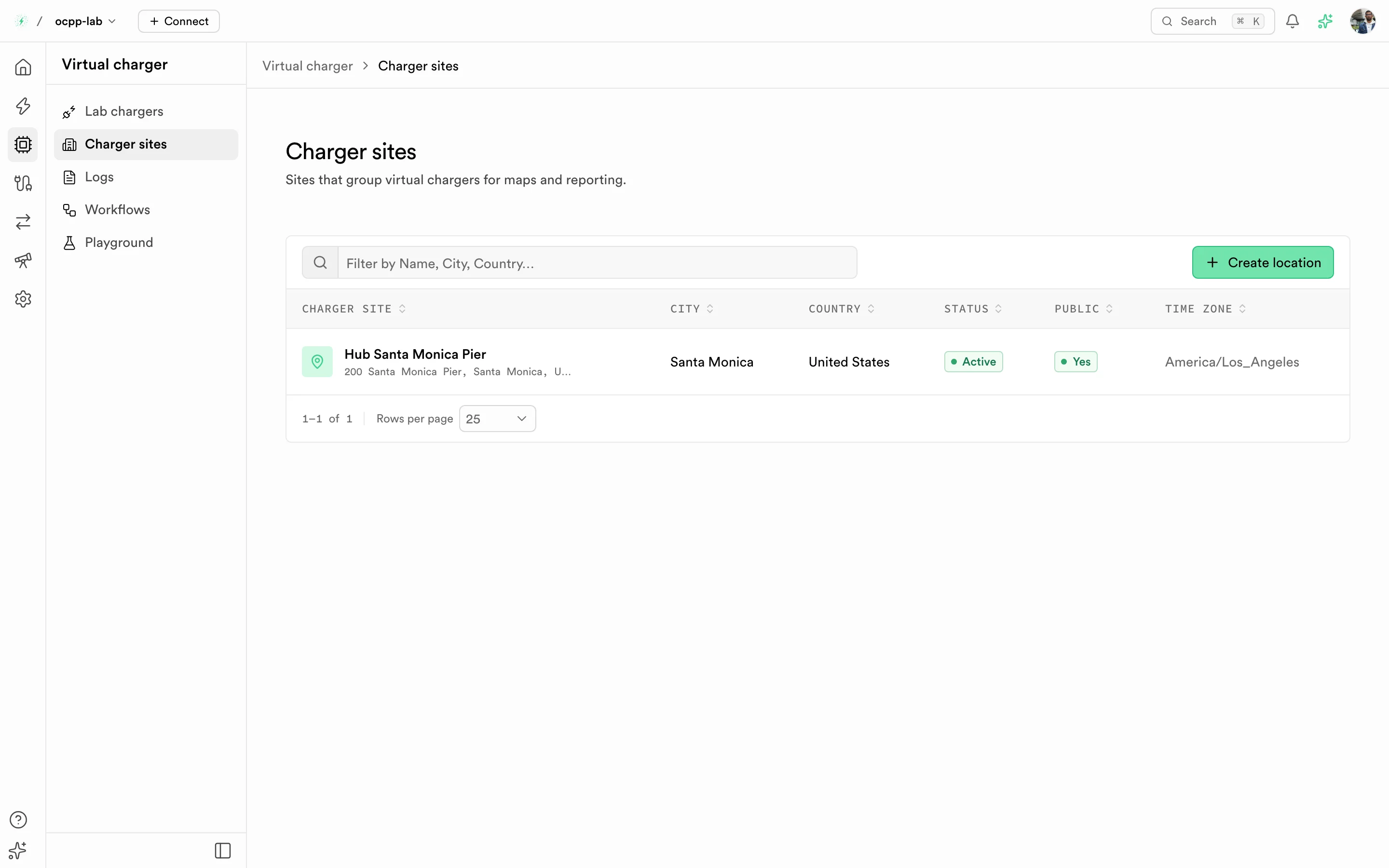1389x868 pixels.
Task: Collapse sidebar with the panel toggle icon
Action: point(223,850)
